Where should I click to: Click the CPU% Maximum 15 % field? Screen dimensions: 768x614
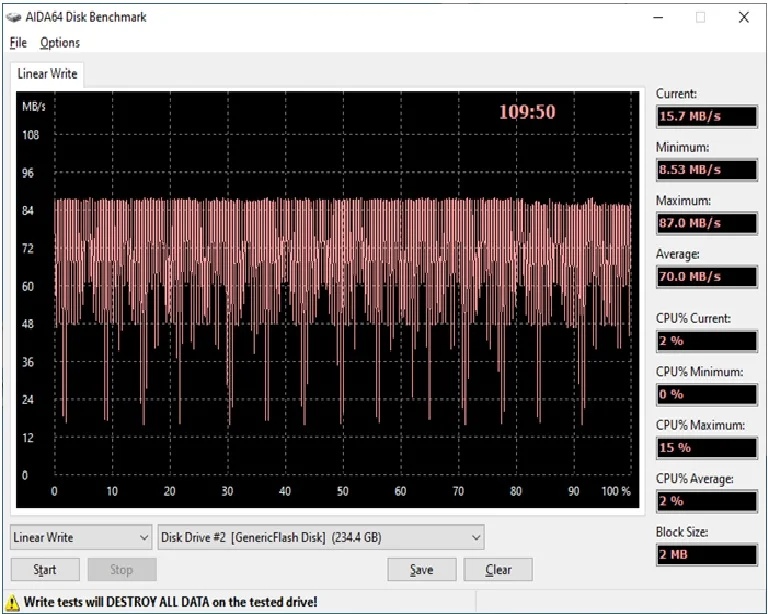coord(706,448)
